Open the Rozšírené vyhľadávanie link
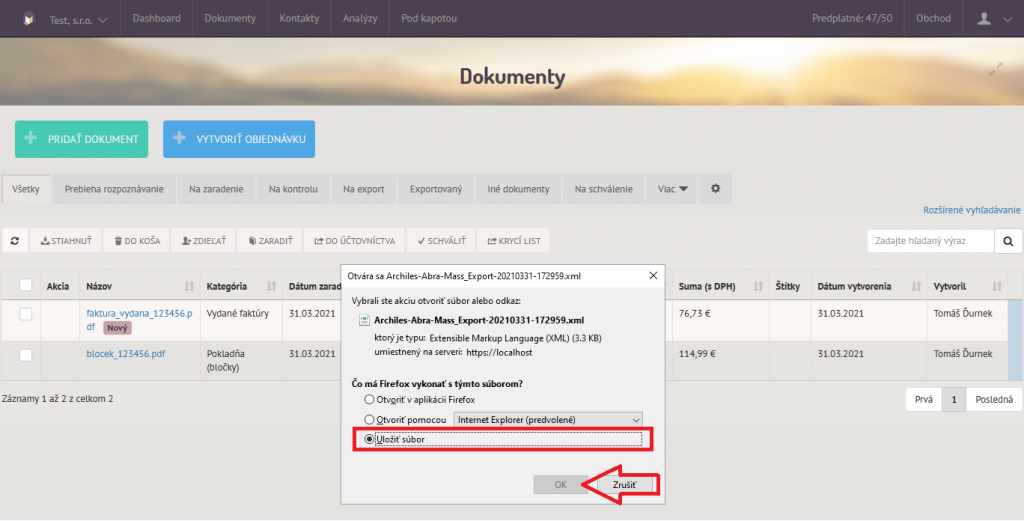This screenshot has height=521, width=1024. (971, 210)
